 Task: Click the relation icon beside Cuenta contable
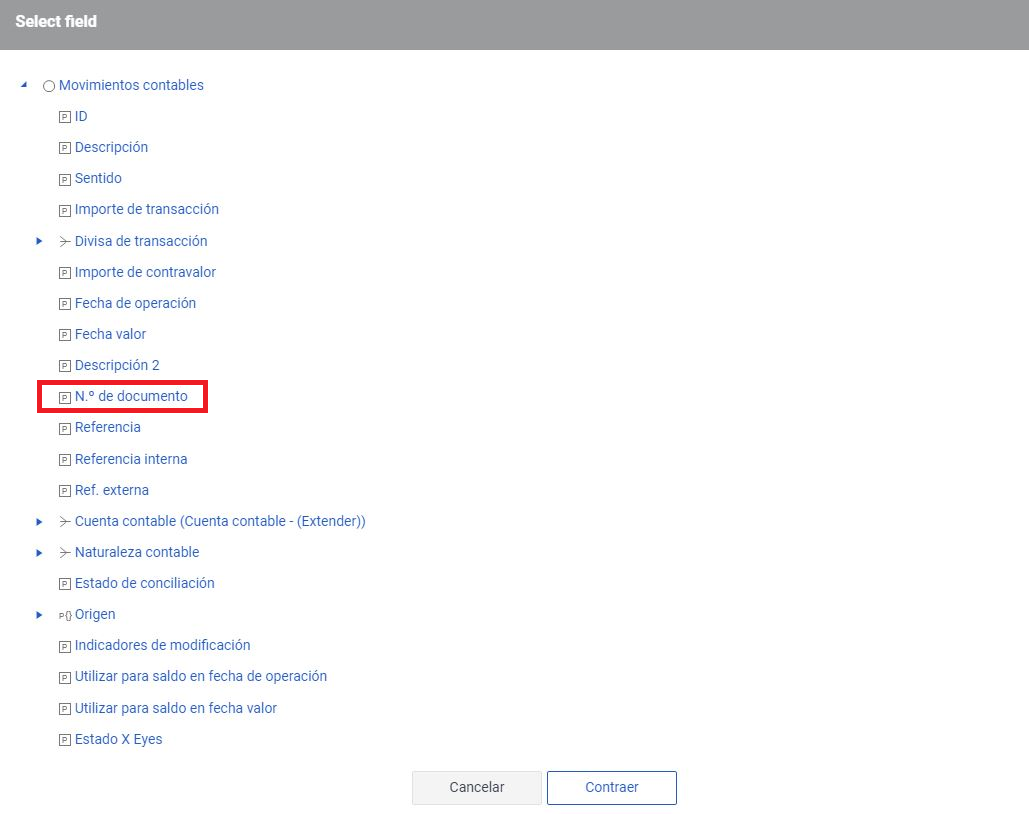coord(65,522)
